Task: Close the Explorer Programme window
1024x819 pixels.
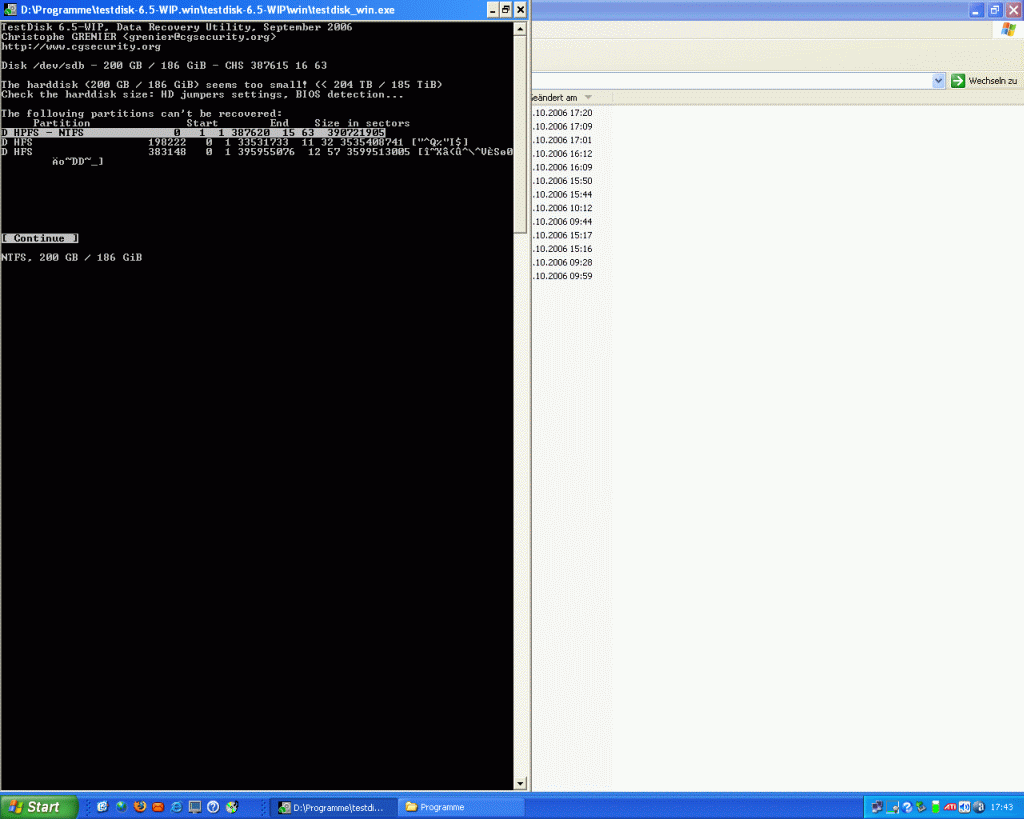Action: pos(1014,10)
